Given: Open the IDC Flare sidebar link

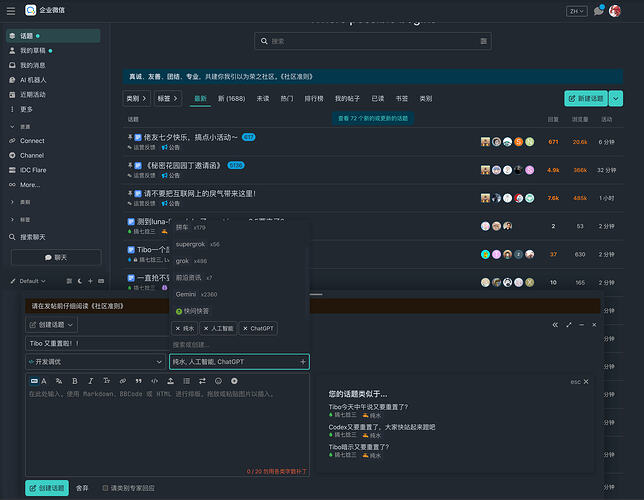Looking at the screenshot, I should coord(53,170).
